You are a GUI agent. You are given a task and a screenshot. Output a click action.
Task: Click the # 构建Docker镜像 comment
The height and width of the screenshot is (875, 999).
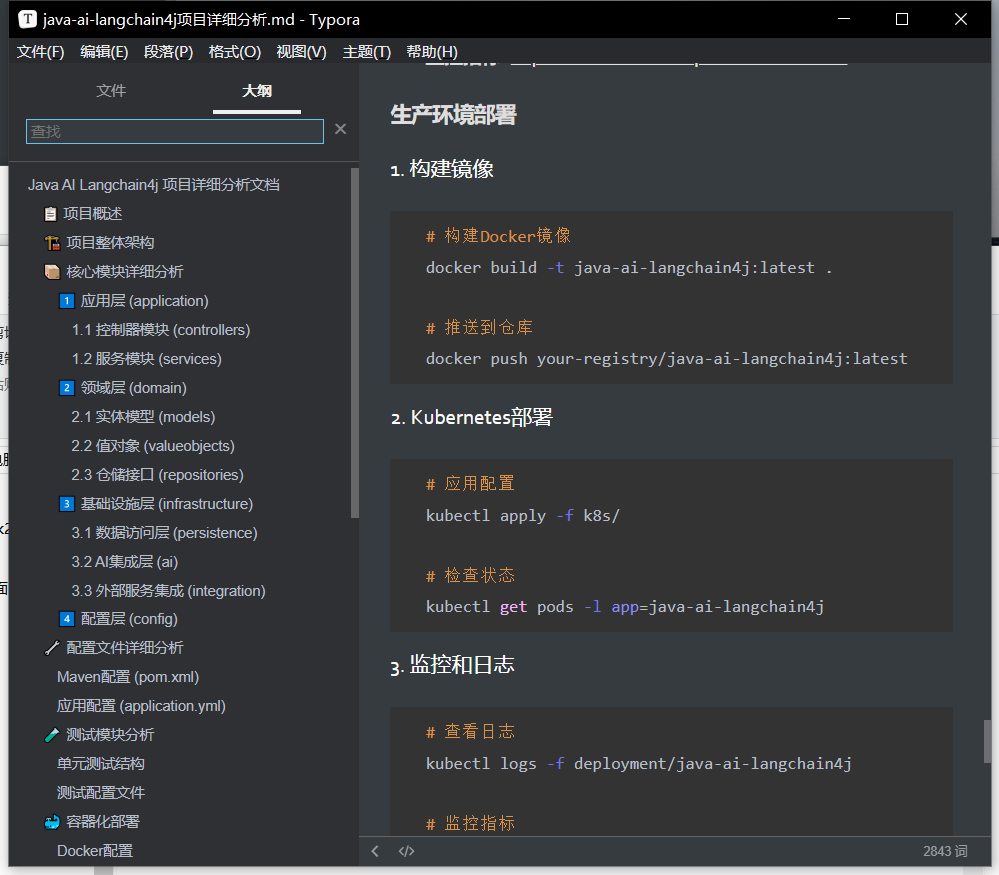click(498, 236)
